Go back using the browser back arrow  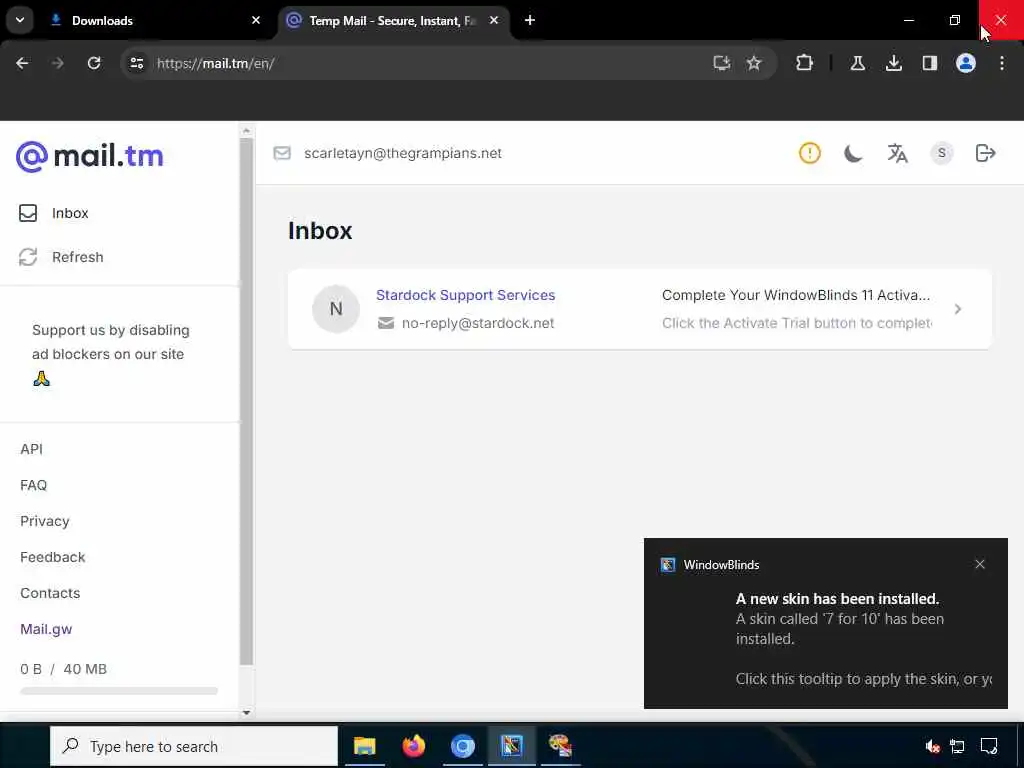[22, 63]
